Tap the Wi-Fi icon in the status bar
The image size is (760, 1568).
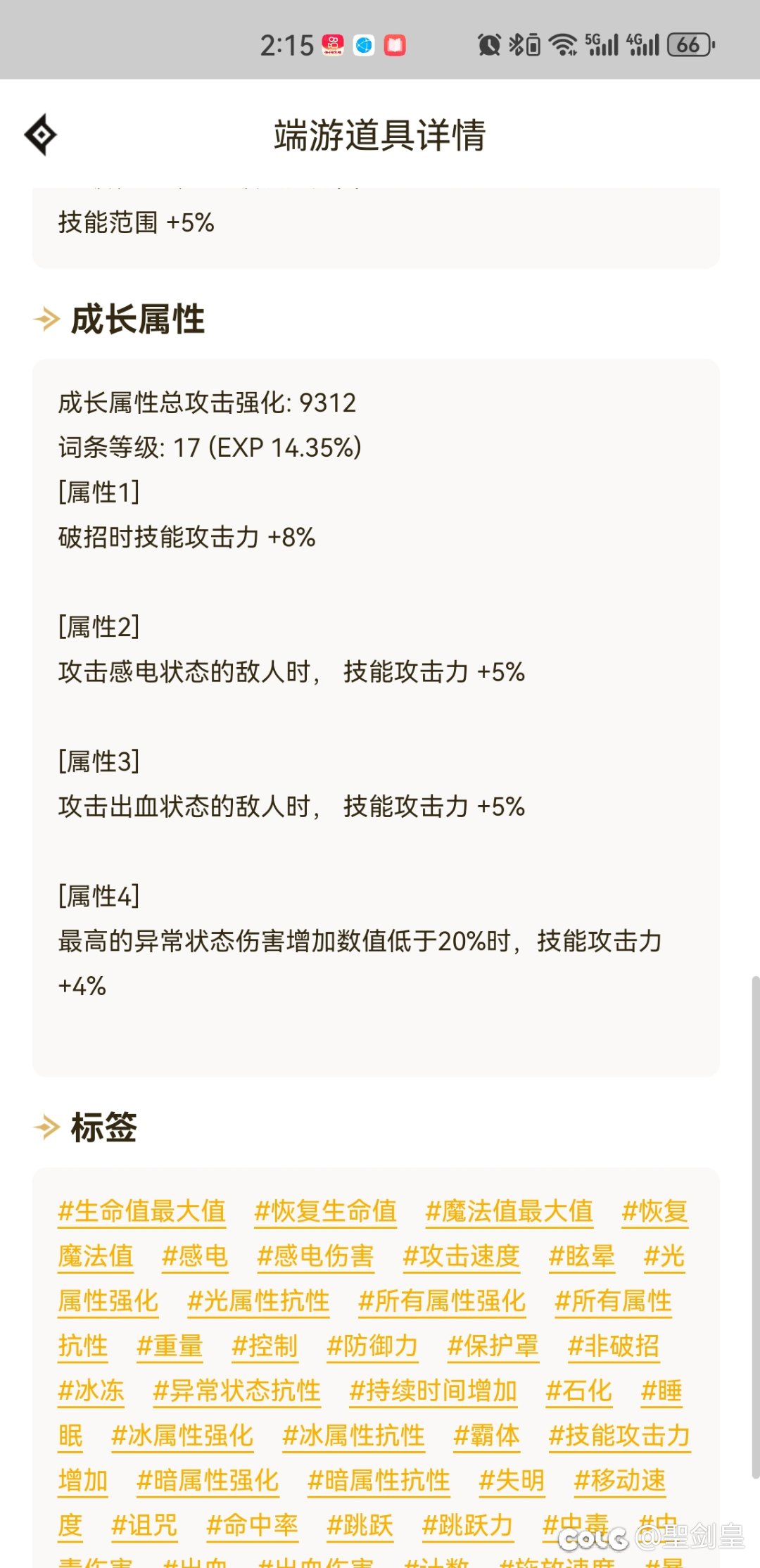(x=563, y=44)
